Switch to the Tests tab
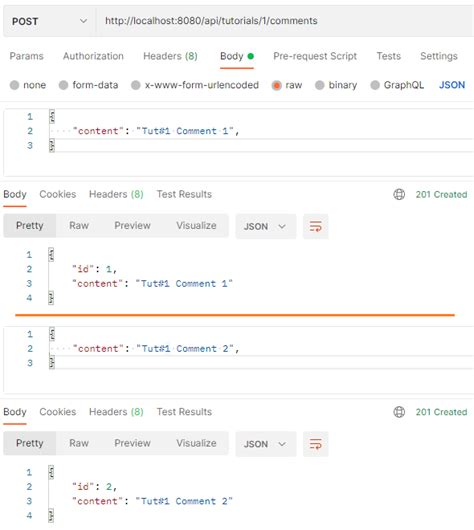The image size is (474, 530). pyautogui.click(x=389, y=56)
